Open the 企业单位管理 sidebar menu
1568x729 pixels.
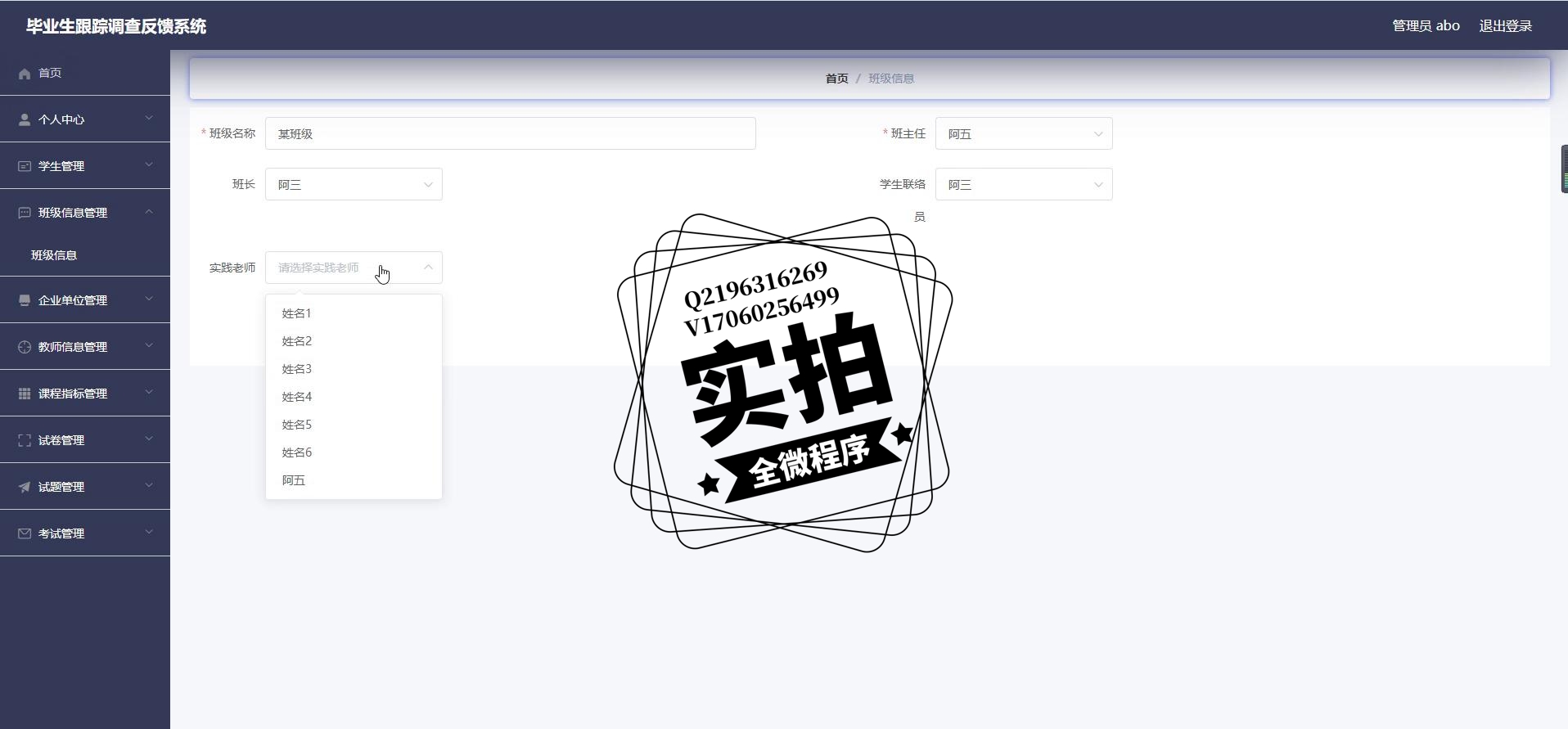click(x=85, y=300)
